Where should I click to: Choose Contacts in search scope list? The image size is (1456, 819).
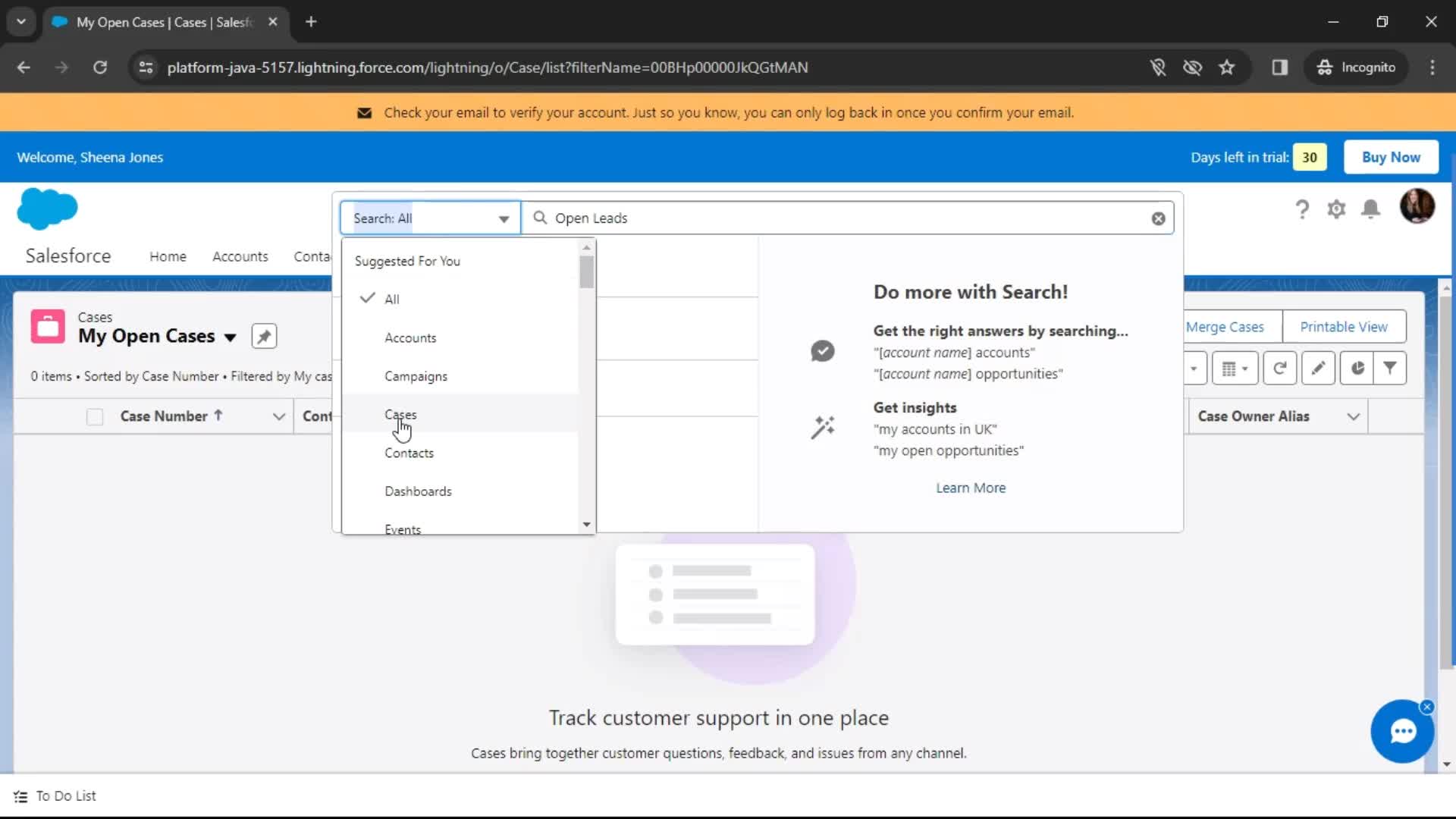click(x=460, y=453)
